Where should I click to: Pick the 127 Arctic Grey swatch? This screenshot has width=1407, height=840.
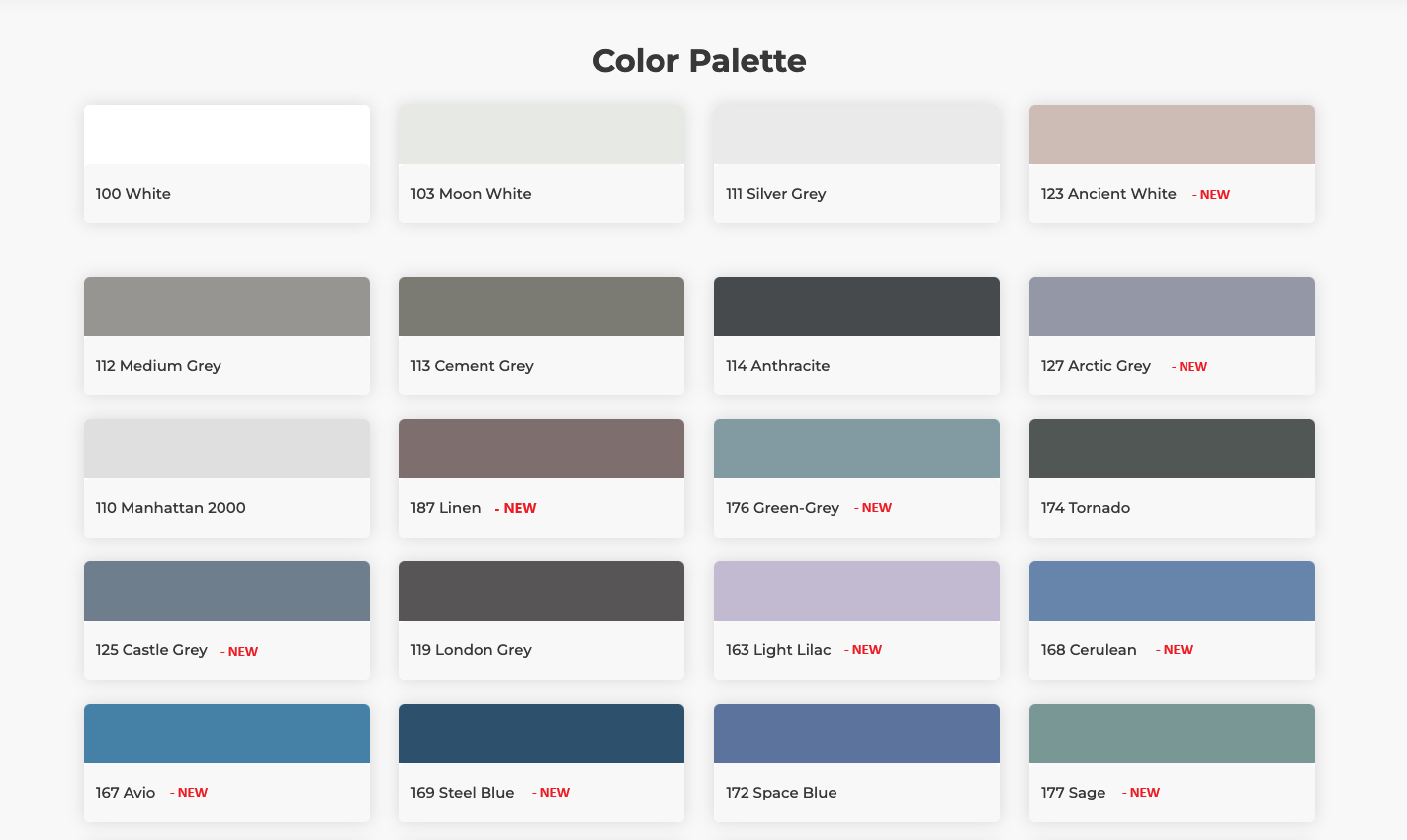pyautogui.click(x=1172, y=307)
